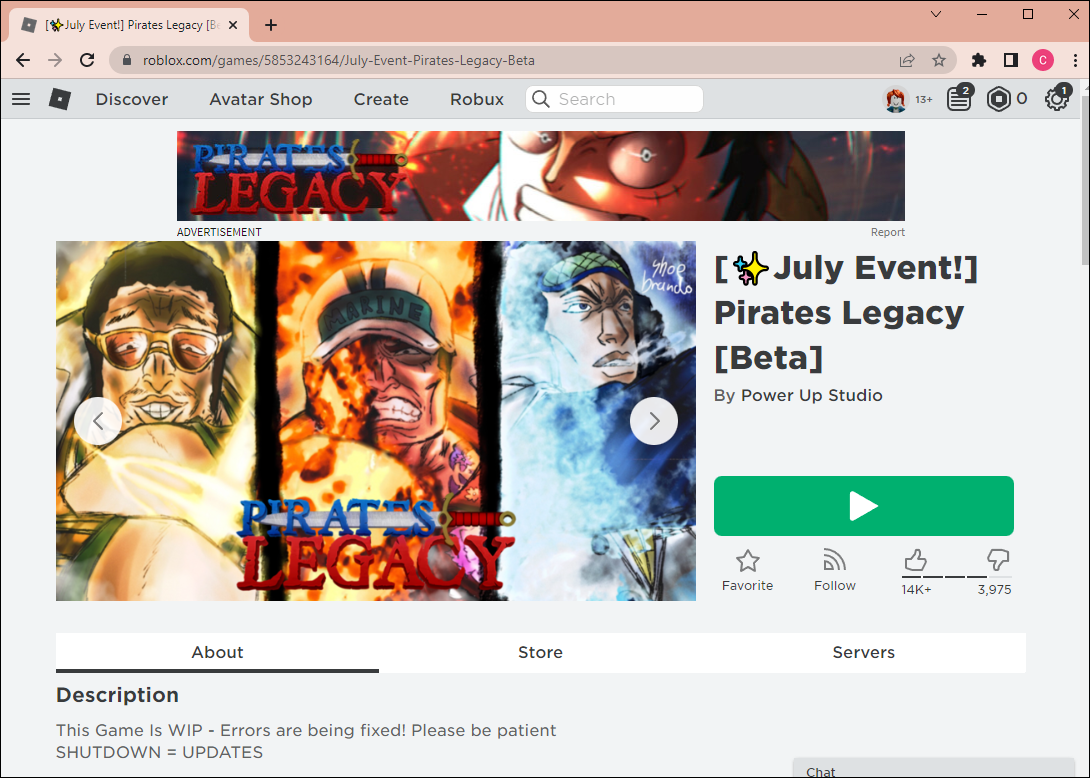
Task: Click the 'SHUTDOWN = UPDATES' description line
Action: pyautogui.click(x=159, y=752)
